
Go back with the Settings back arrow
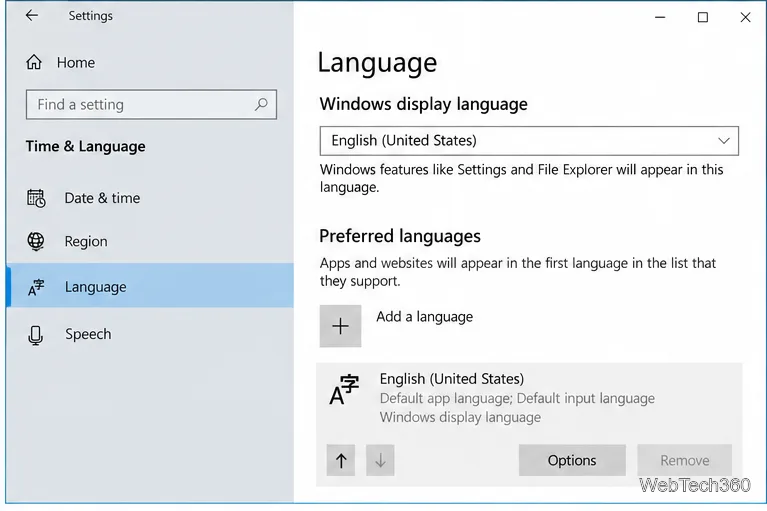click(32, 16)
